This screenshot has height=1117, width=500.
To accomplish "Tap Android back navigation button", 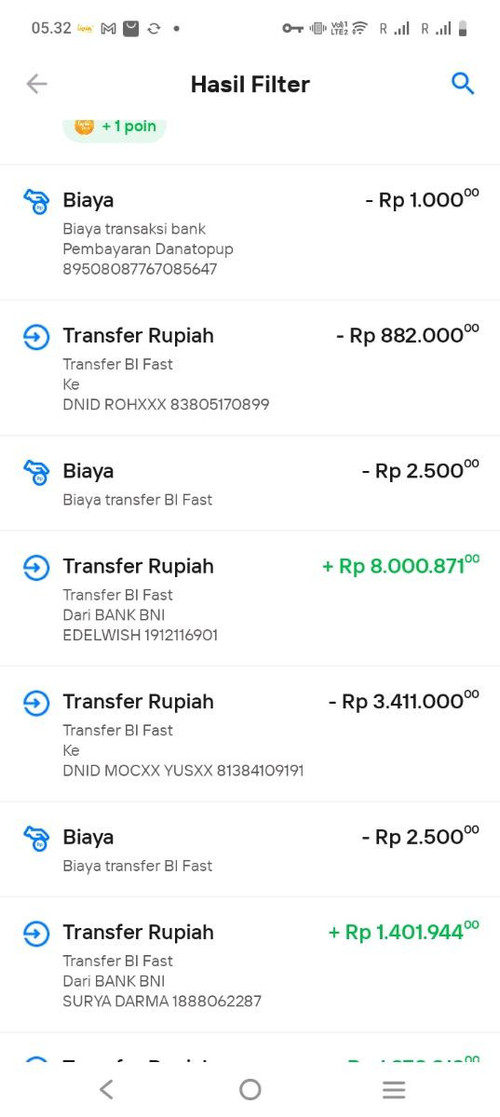I will 106,1089.
